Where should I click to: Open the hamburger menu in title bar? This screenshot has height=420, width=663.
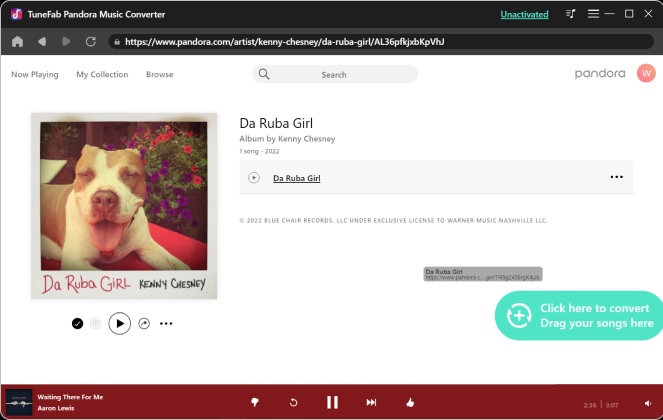pyautogui.click(x=593, y=14)
